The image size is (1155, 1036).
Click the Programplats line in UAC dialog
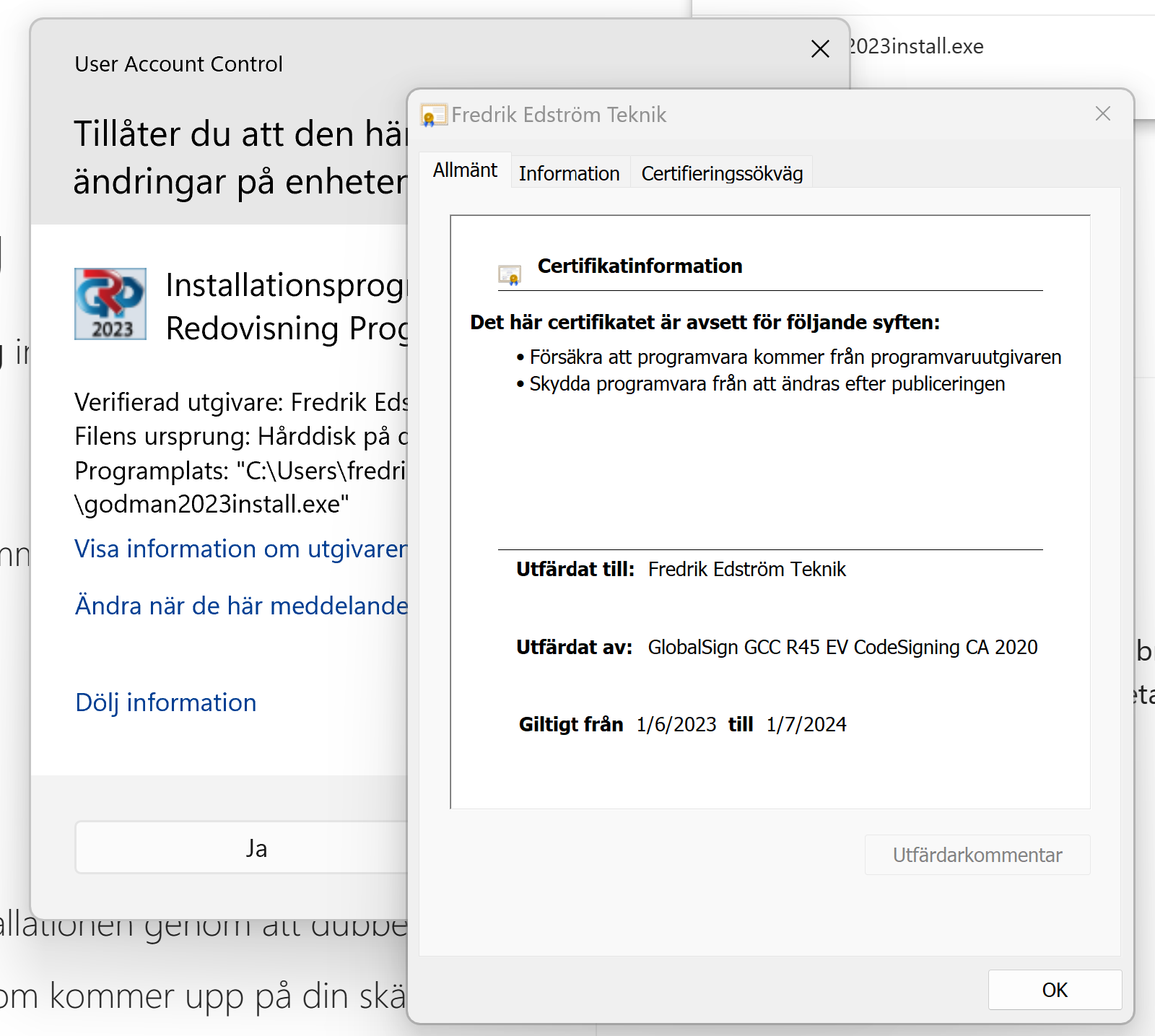click(x=241, y=471)
